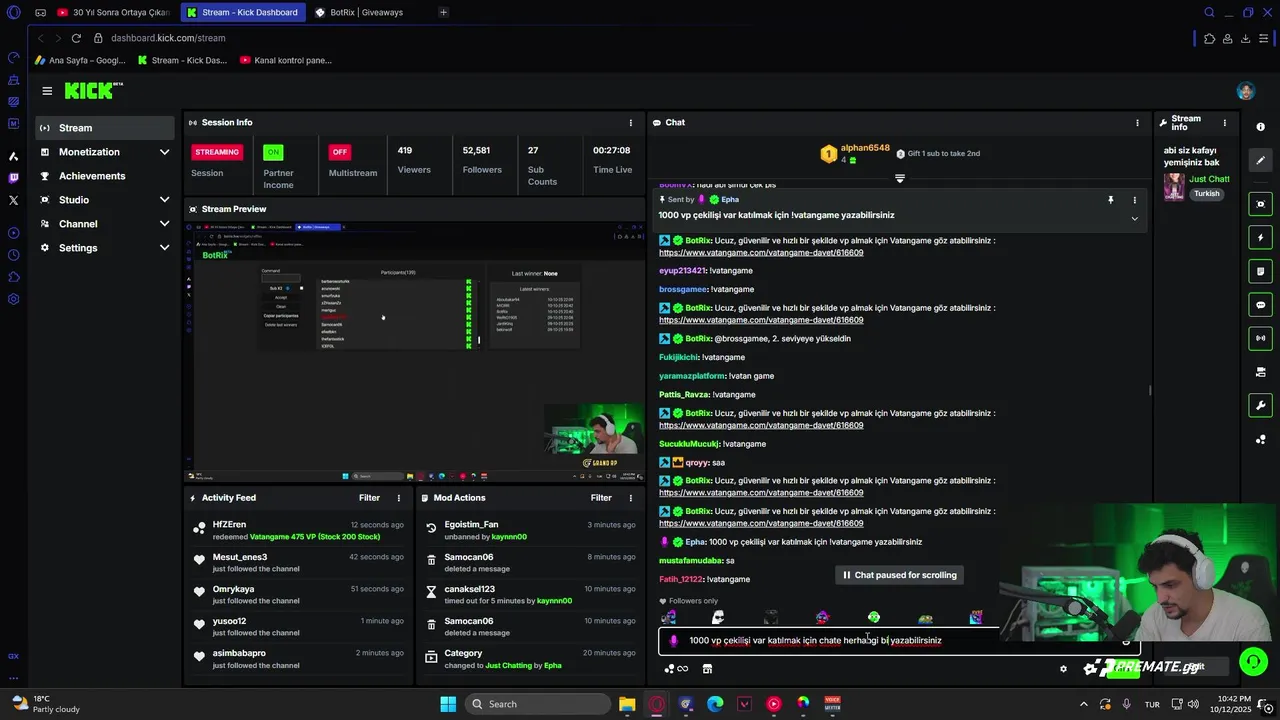Switch to the YouTube 30 Yıl Sonra tab
The width and height of the screenshot is (1280, 720).
coord(113,12)
